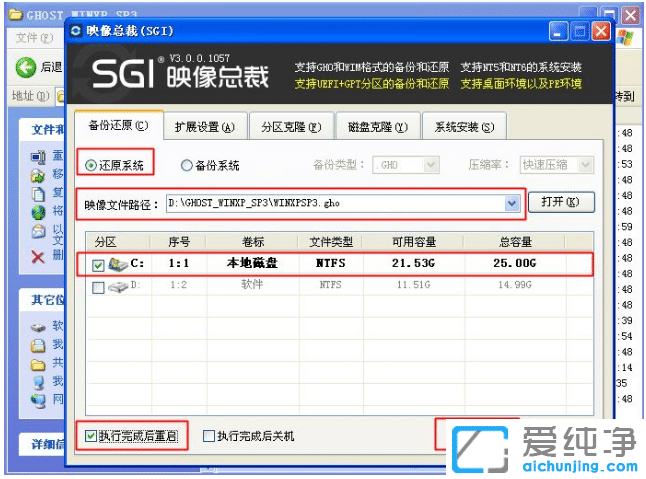The height and width of the screenshot is (479, 646).
Task: Toggle the C: partition checkbox
Action: point(98,265)
